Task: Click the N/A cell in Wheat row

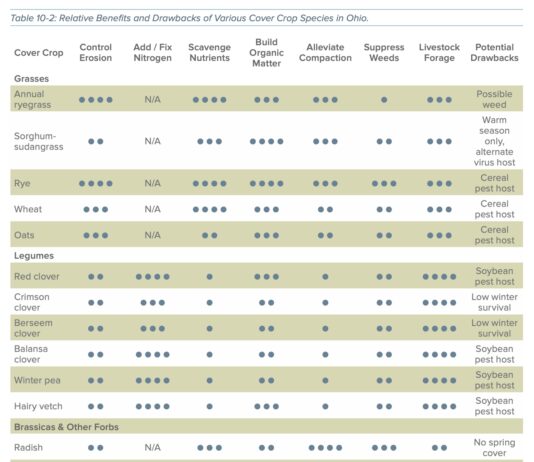Action: point(153,209)
